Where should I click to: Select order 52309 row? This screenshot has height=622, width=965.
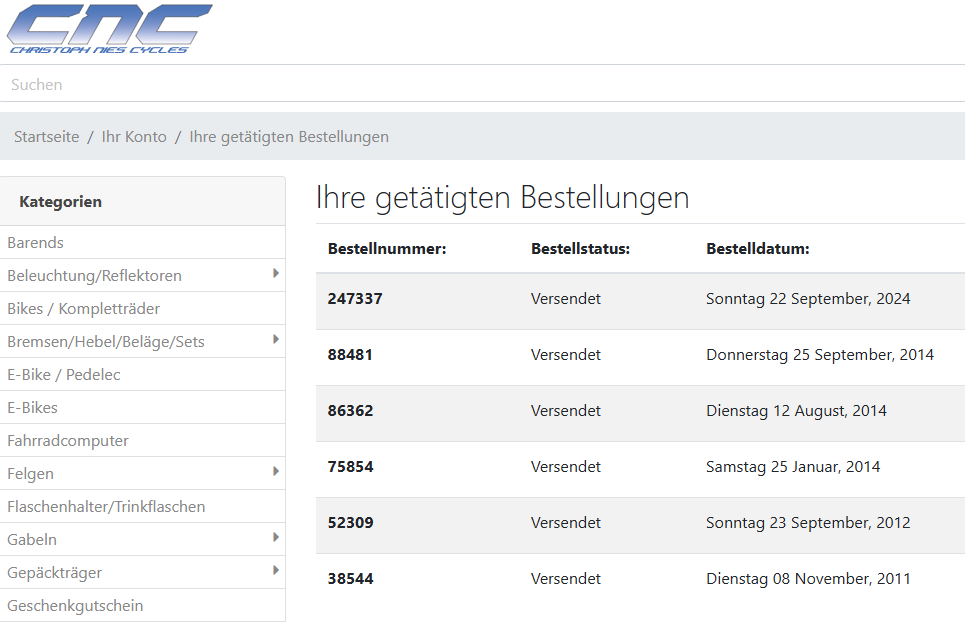tap(350, 523)
